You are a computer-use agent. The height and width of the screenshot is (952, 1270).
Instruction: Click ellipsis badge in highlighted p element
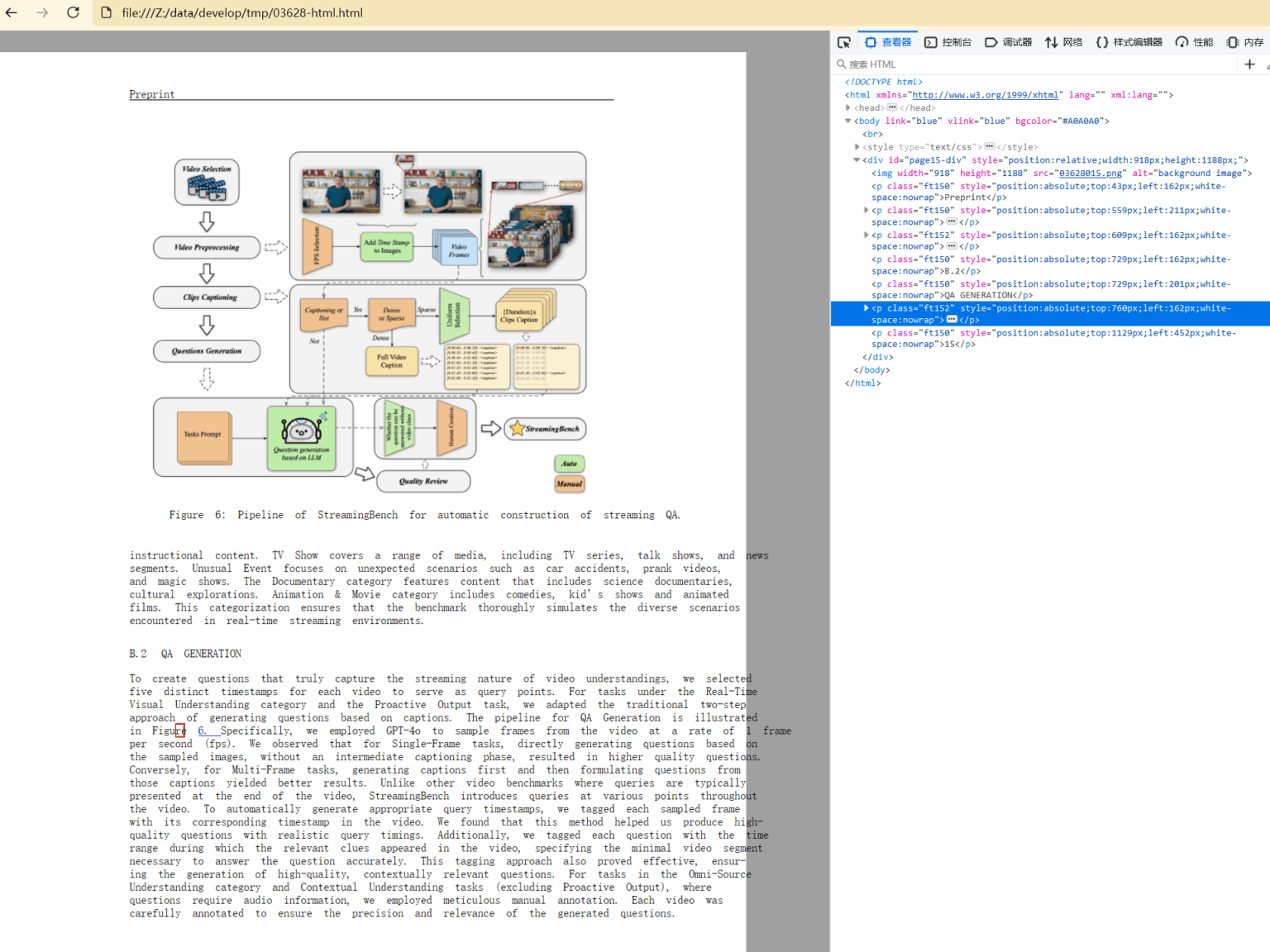point(952,320)
